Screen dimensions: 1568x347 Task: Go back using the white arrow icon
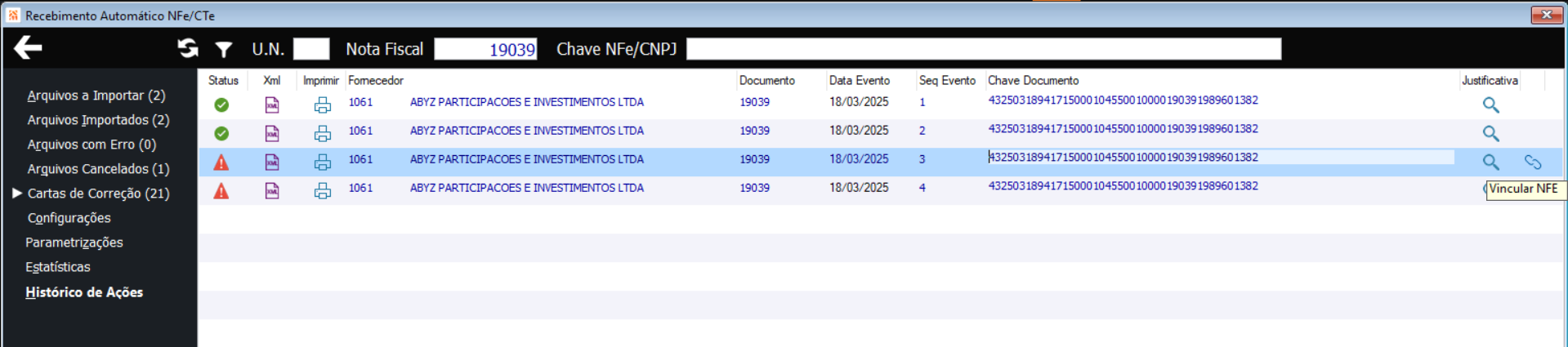pos(28,48)
